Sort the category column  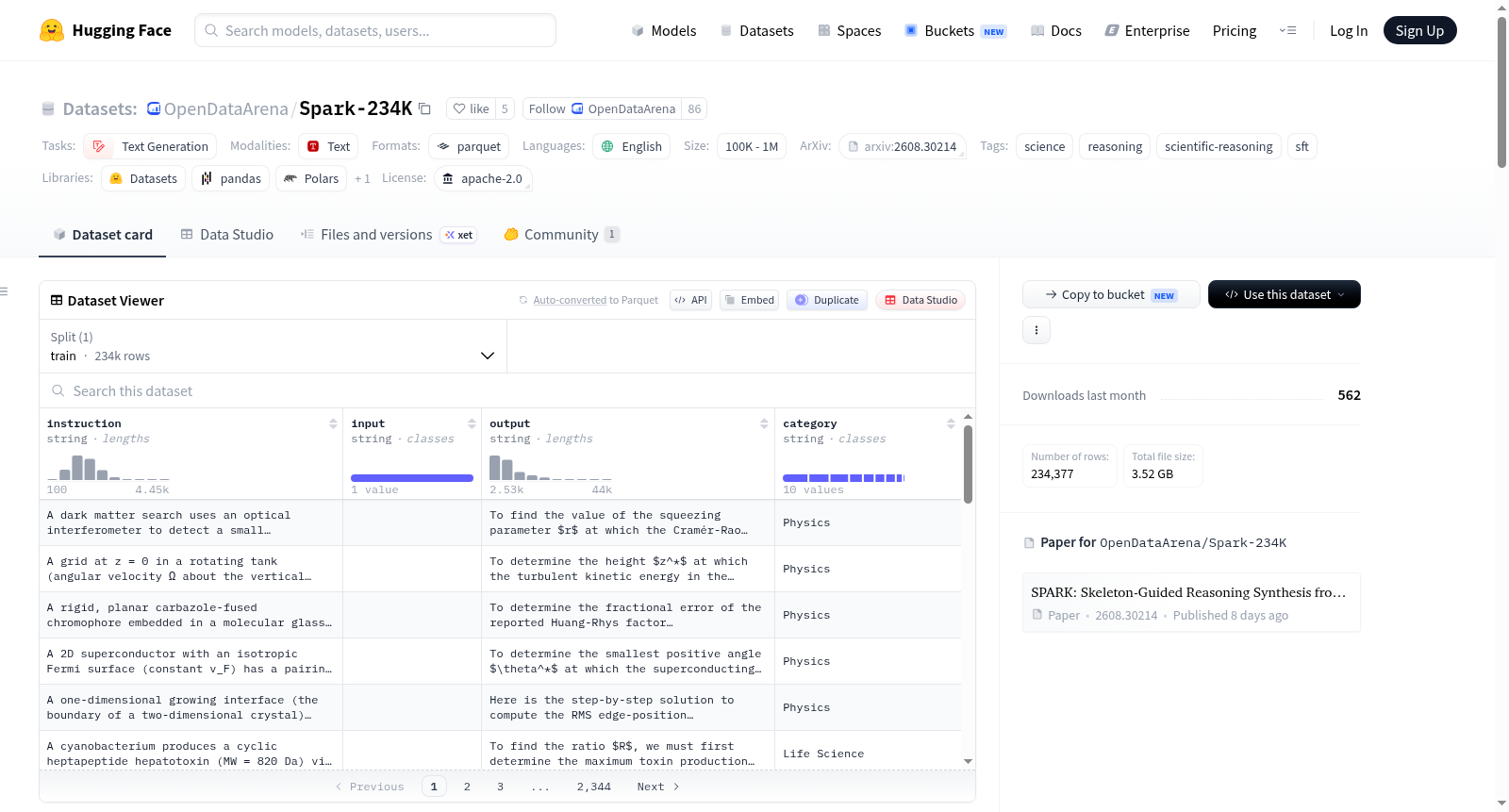951,423
